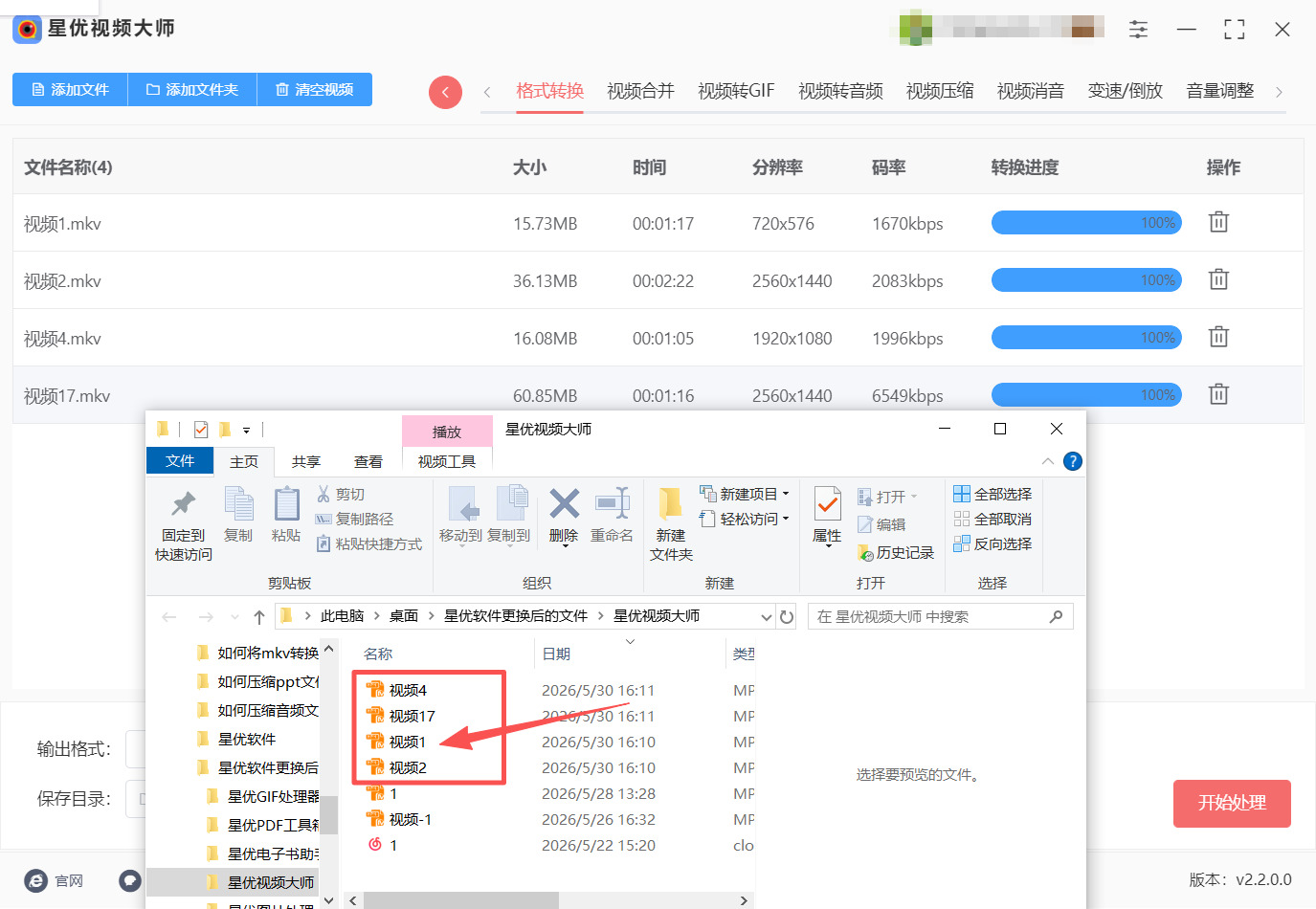The width and height of the screenshot is (1316, 909).
Task: Collapse the Explorer ribbon with chevron
Action: coord(1048,461)
